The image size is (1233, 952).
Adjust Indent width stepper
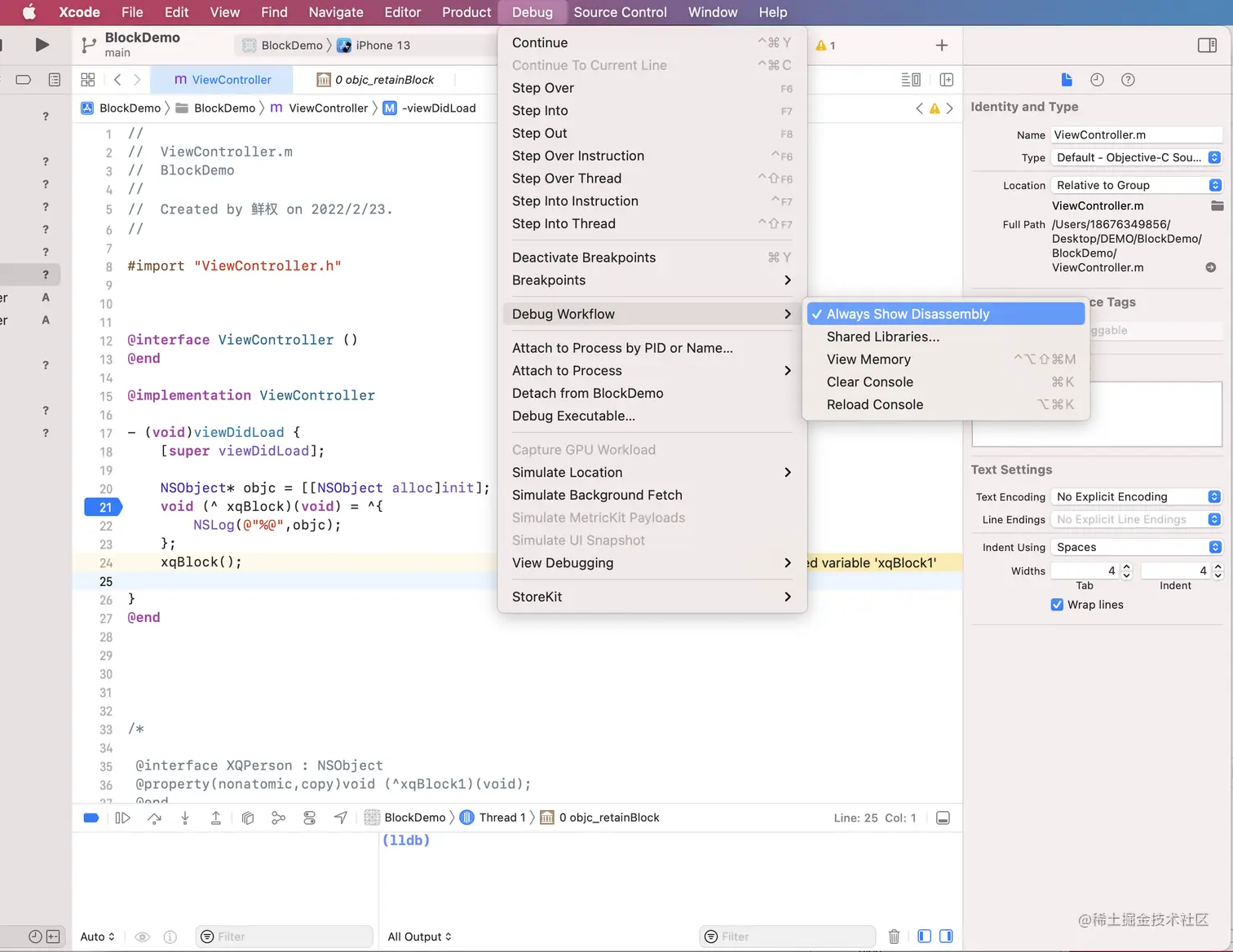point(1218,571)
